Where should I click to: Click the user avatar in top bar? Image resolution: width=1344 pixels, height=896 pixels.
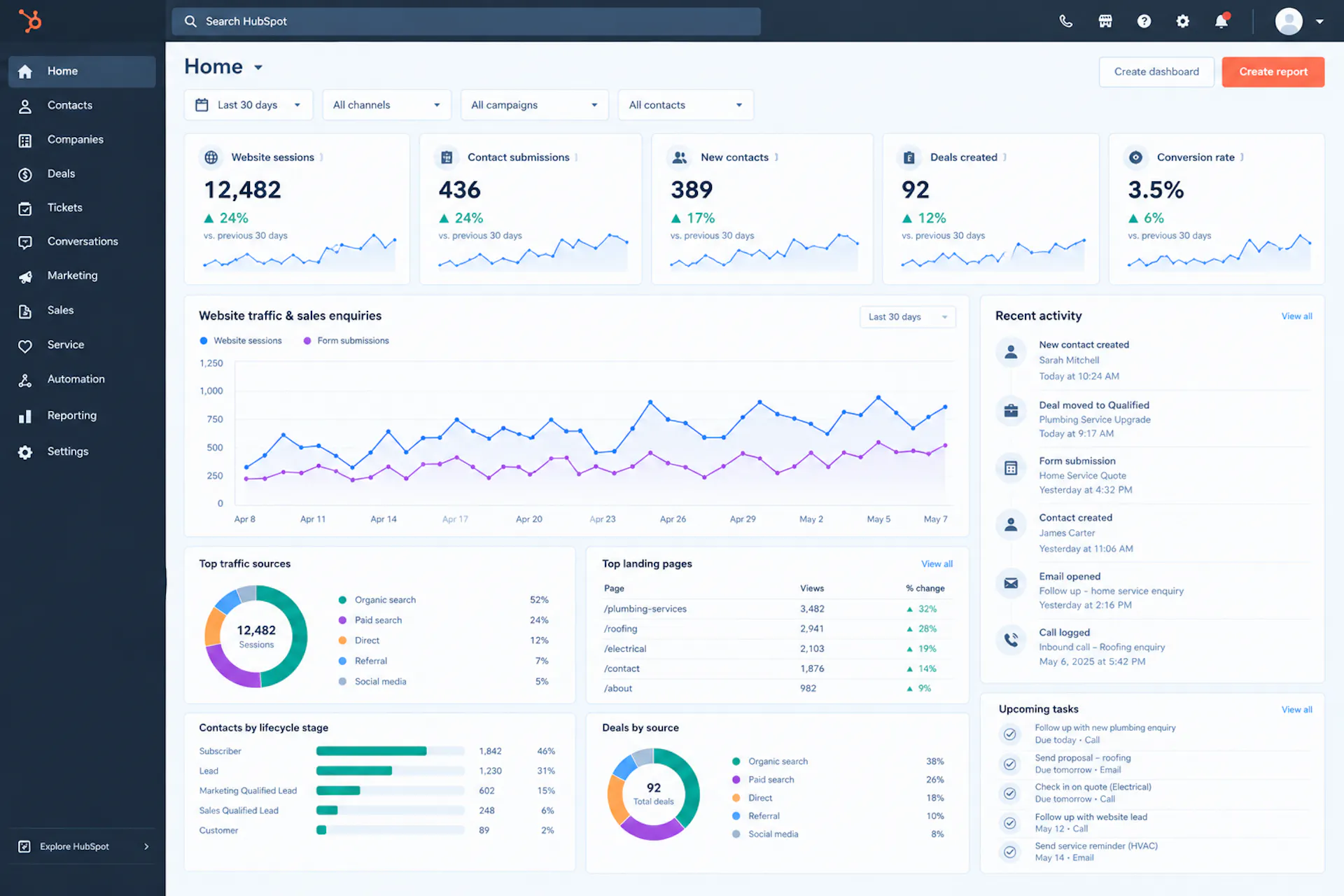point(1289,21)
